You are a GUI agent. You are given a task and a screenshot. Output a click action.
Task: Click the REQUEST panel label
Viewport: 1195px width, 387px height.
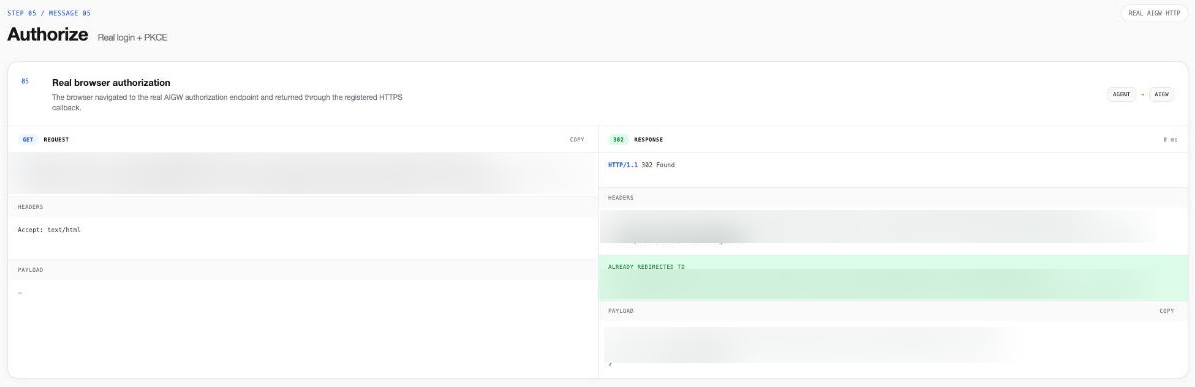pos(56,139)
